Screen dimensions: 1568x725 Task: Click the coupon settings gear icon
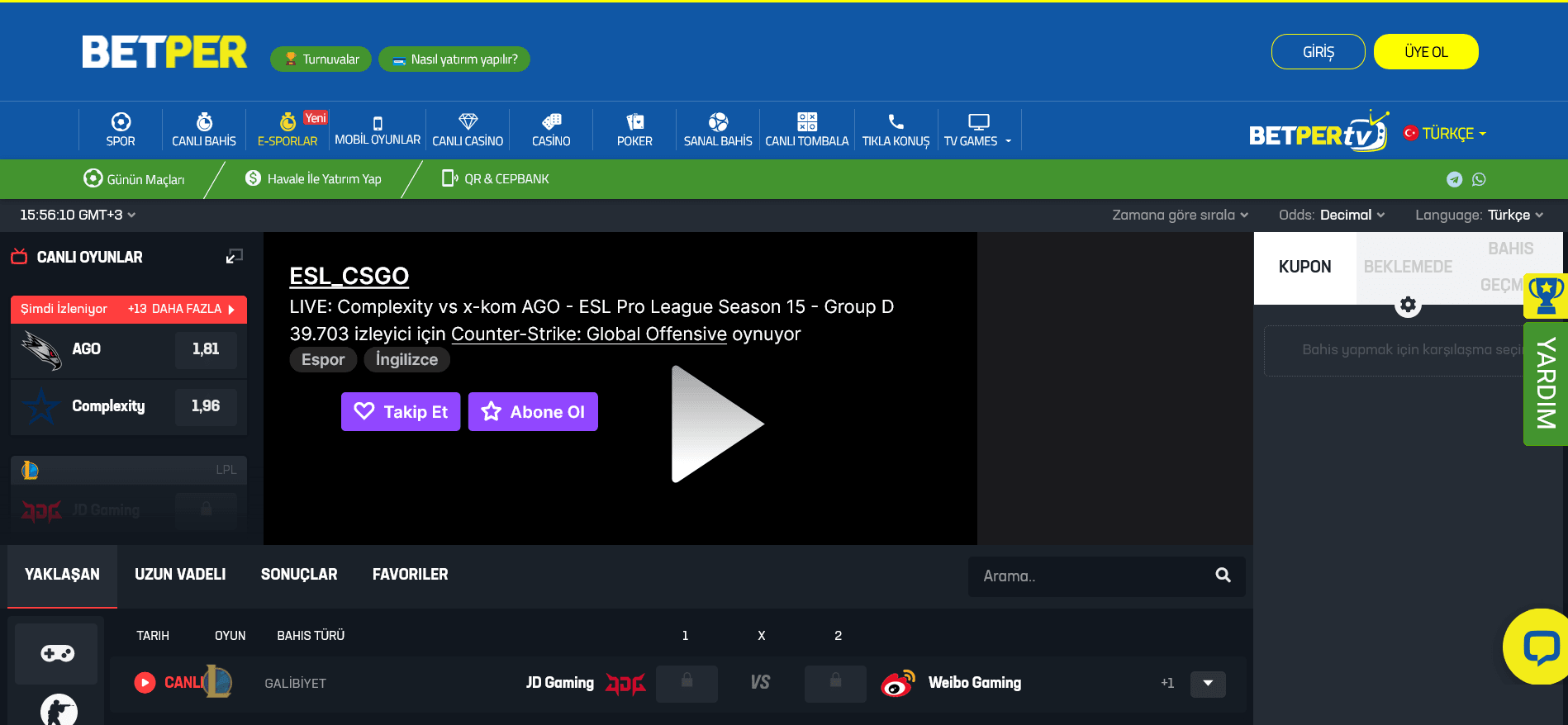1408,305
